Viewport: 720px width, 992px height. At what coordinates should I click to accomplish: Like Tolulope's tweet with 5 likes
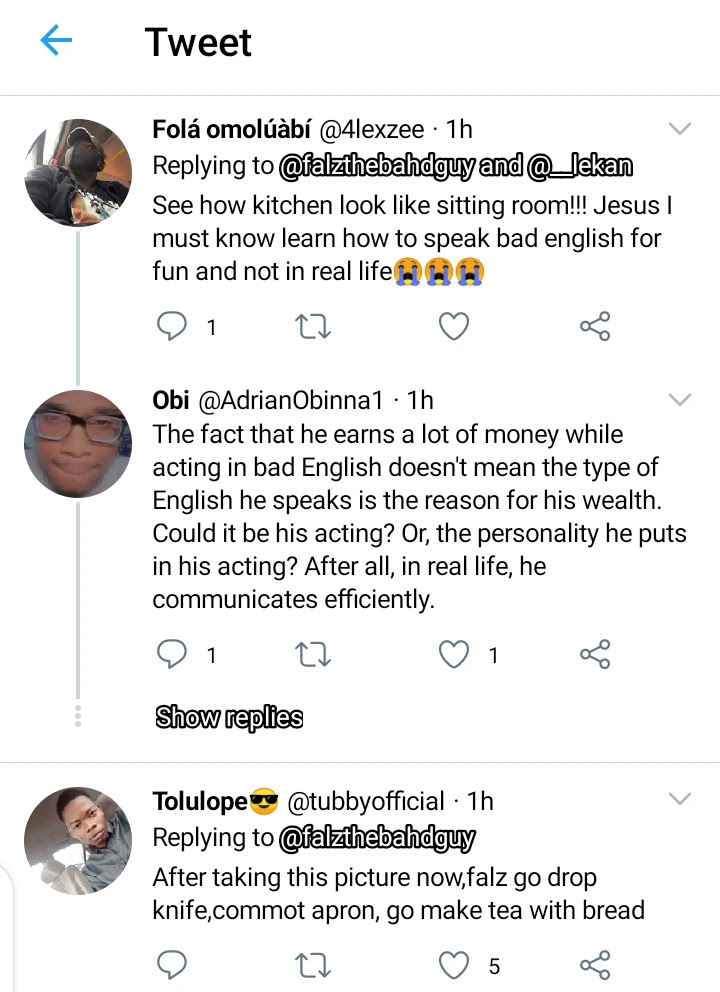(x=455, y=965)
